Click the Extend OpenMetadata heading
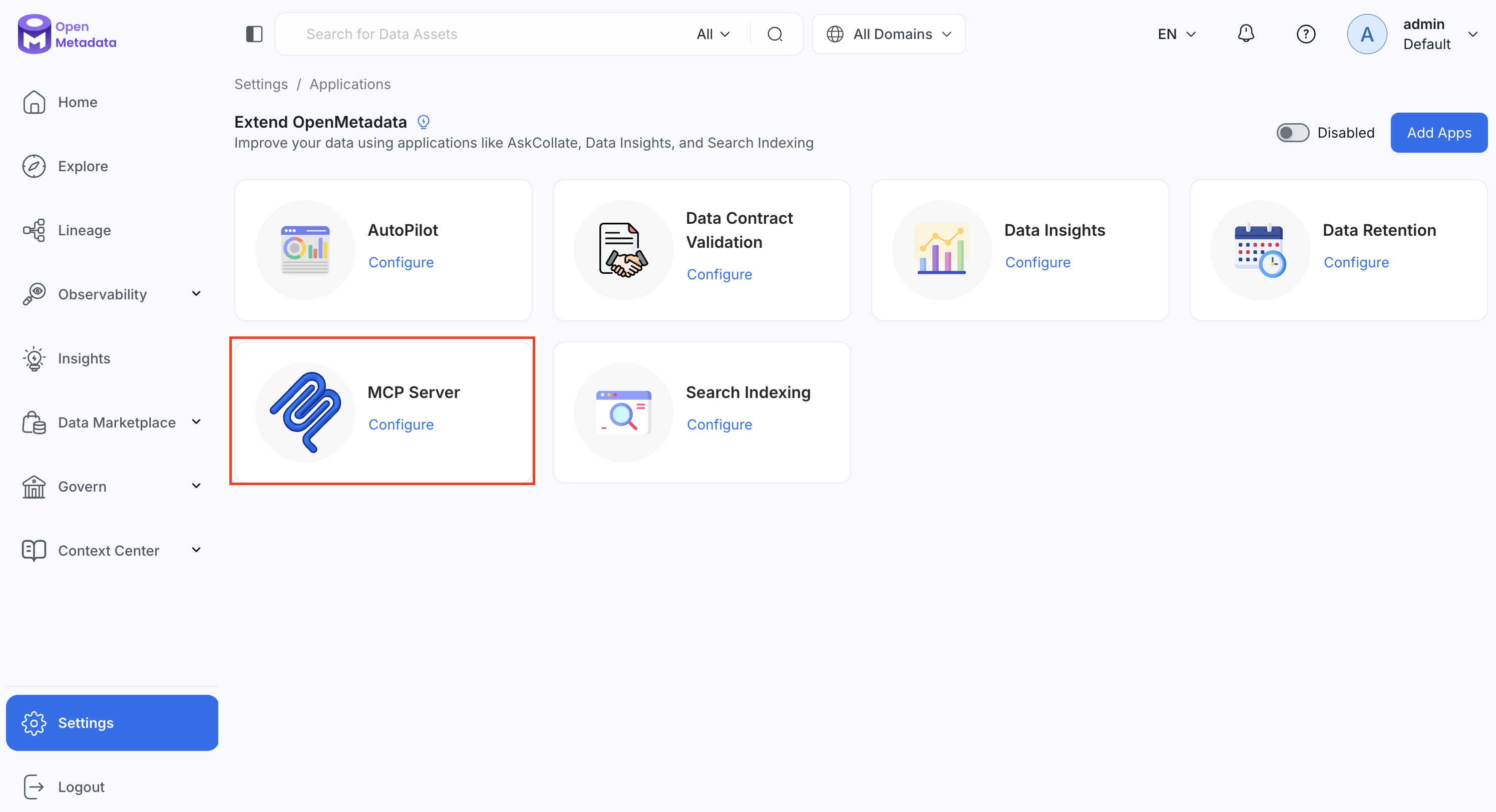This screenshot has width=1496, height=812. coord(320,122)
